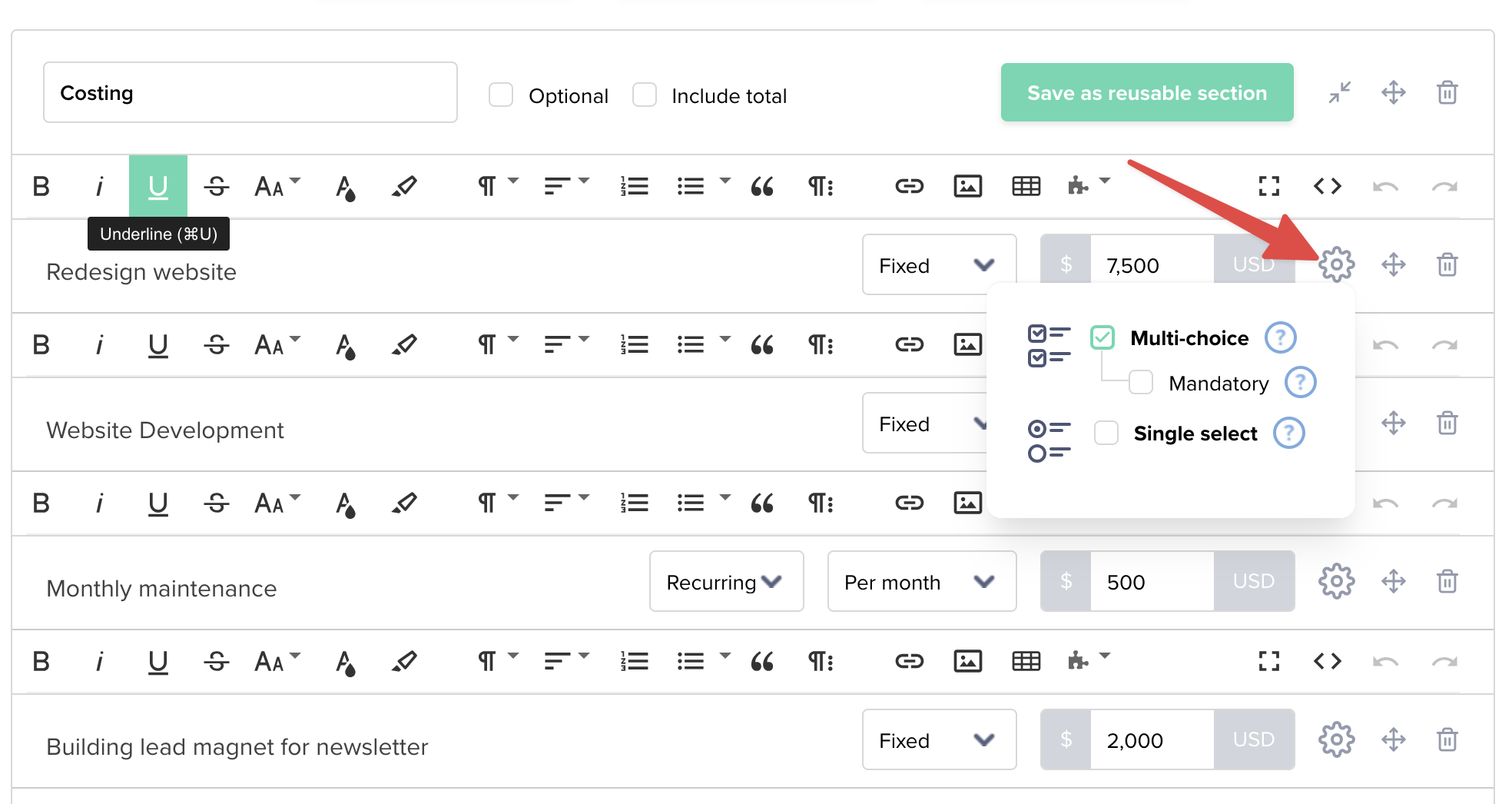Screen dimensions: 1512x804
Task: Open the Per month frequency dropdown
Action: [922, 582]
